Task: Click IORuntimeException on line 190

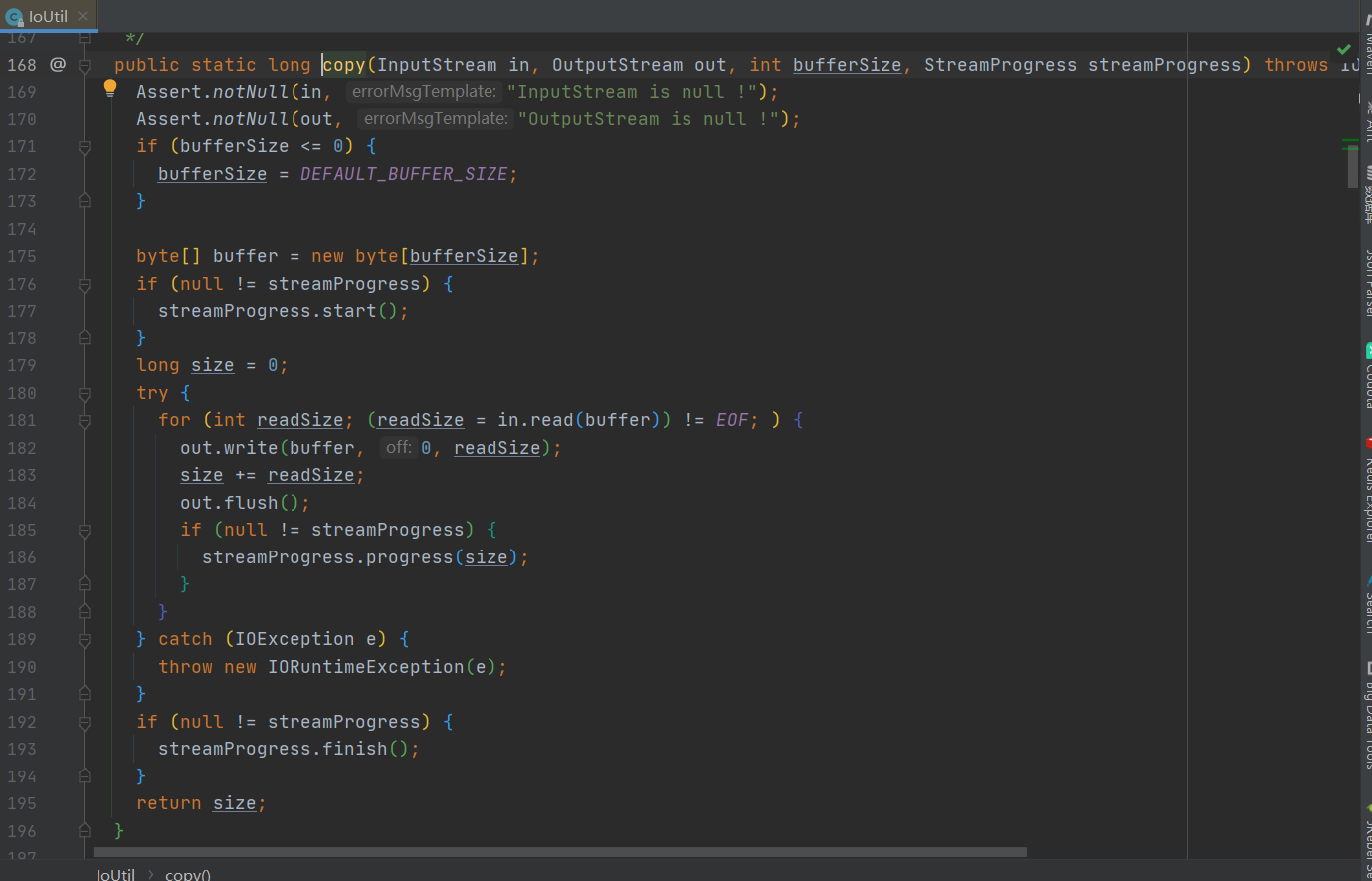Action: coord(365,667)
